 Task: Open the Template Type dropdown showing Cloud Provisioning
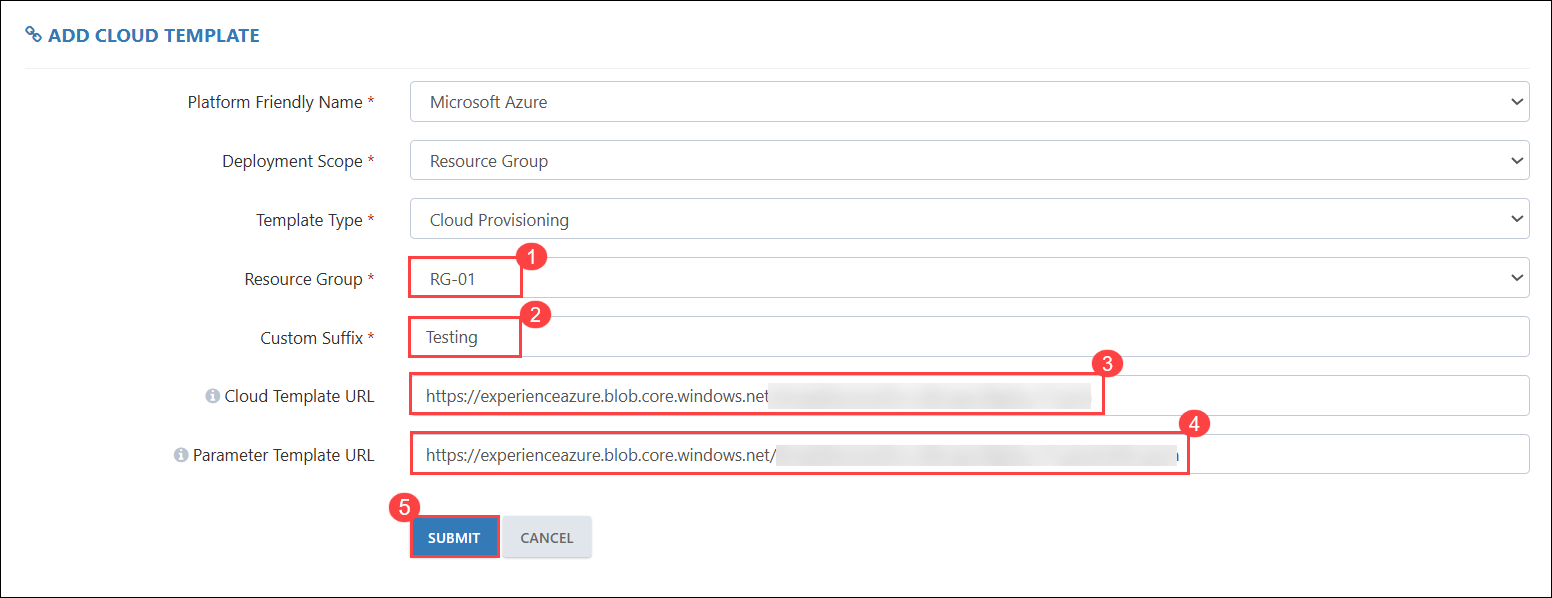pyautogui.click(x=969, y=219)
